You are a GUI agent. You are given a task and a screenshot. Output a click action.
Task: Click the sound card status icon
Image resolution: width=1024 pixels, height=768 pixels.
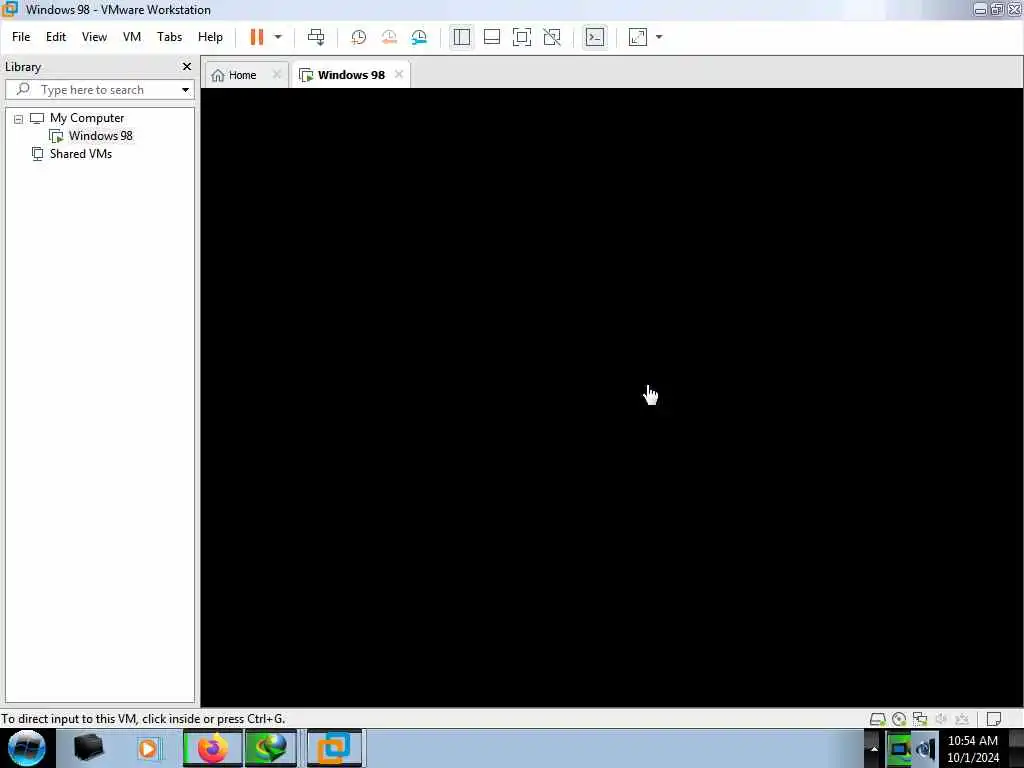941,719
